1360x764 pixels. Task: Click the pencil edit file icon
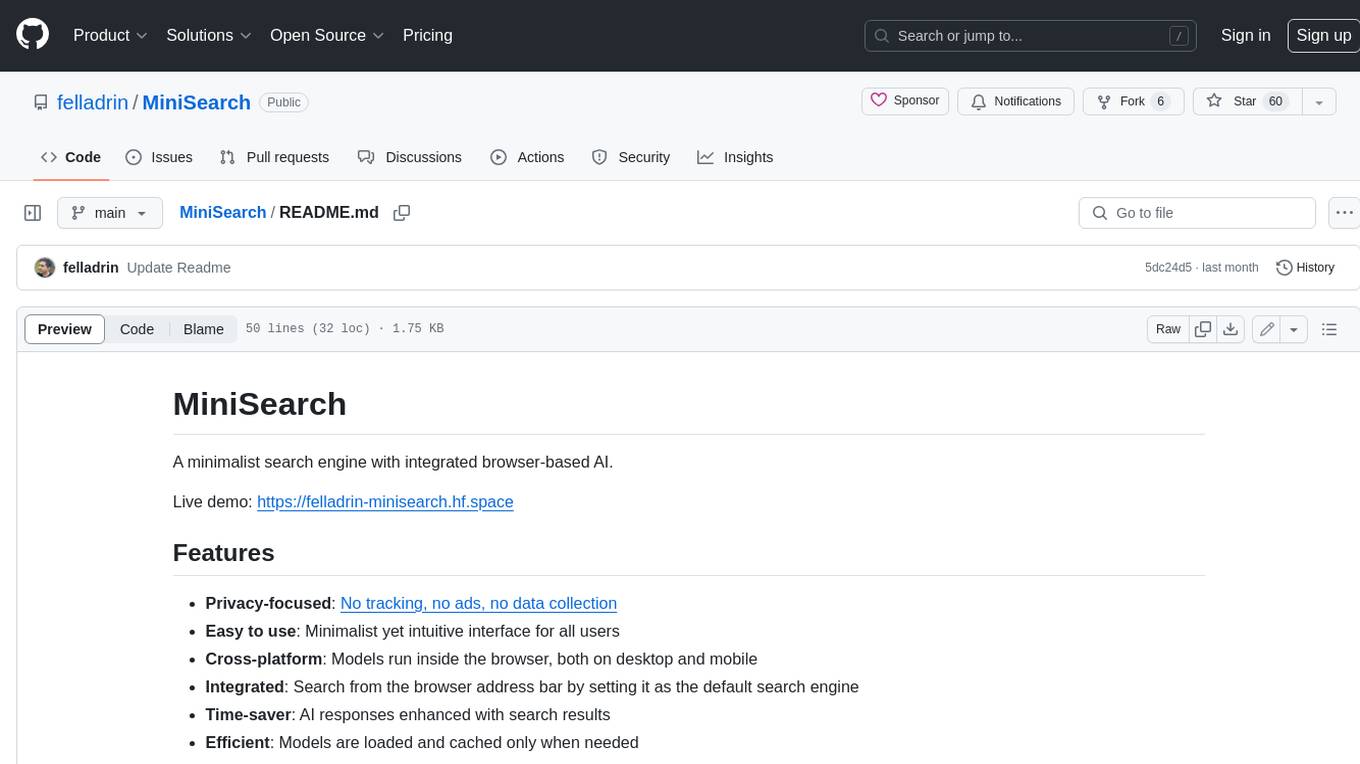1266,329
